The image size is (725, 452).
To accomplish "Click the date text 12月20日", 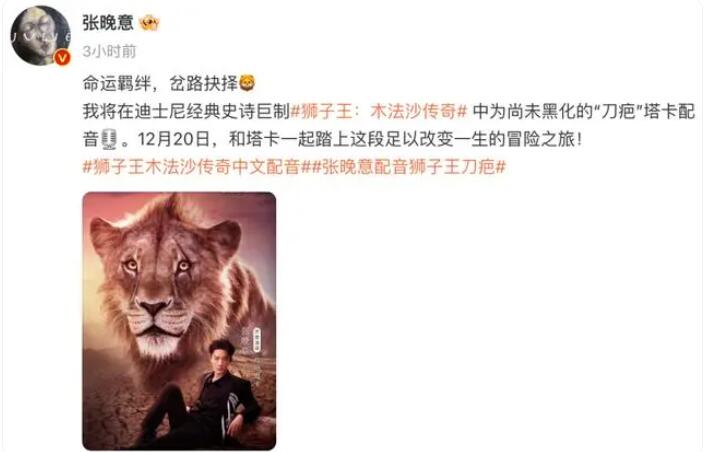I will [x=174, y=139].
